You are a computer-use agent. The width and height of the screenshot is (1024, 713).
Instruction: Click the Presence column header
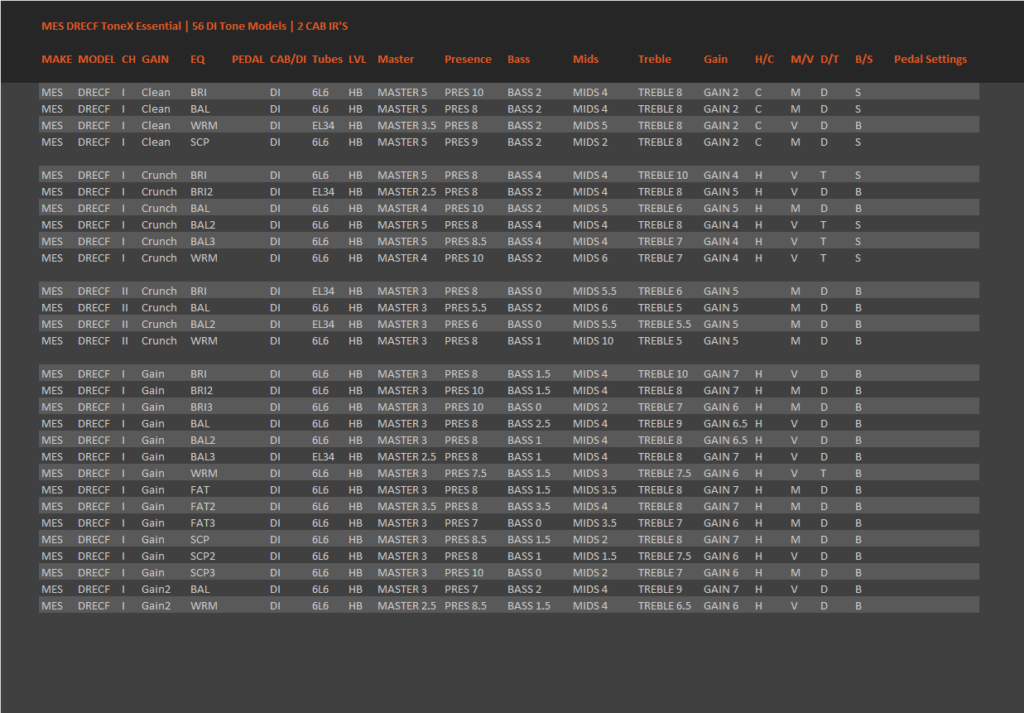[x=468, y=59]
